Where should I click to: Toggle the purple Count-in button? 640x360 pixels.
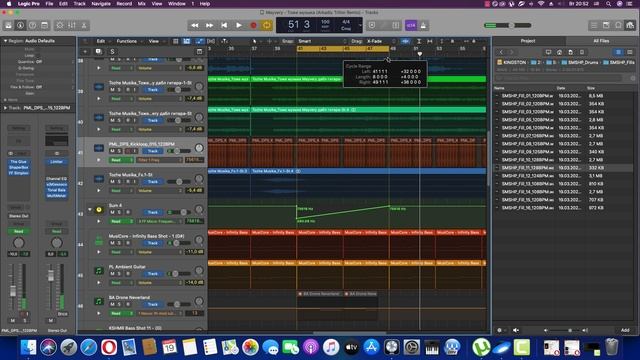411,25
